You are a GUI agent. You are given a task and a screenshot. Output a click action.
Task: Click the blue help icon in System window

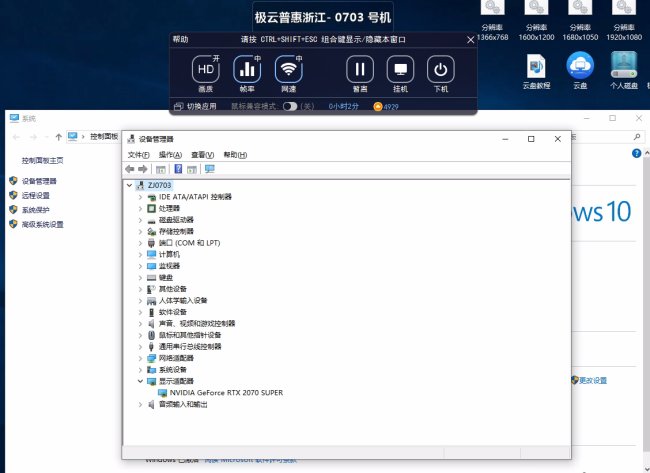tap(636, 153)
